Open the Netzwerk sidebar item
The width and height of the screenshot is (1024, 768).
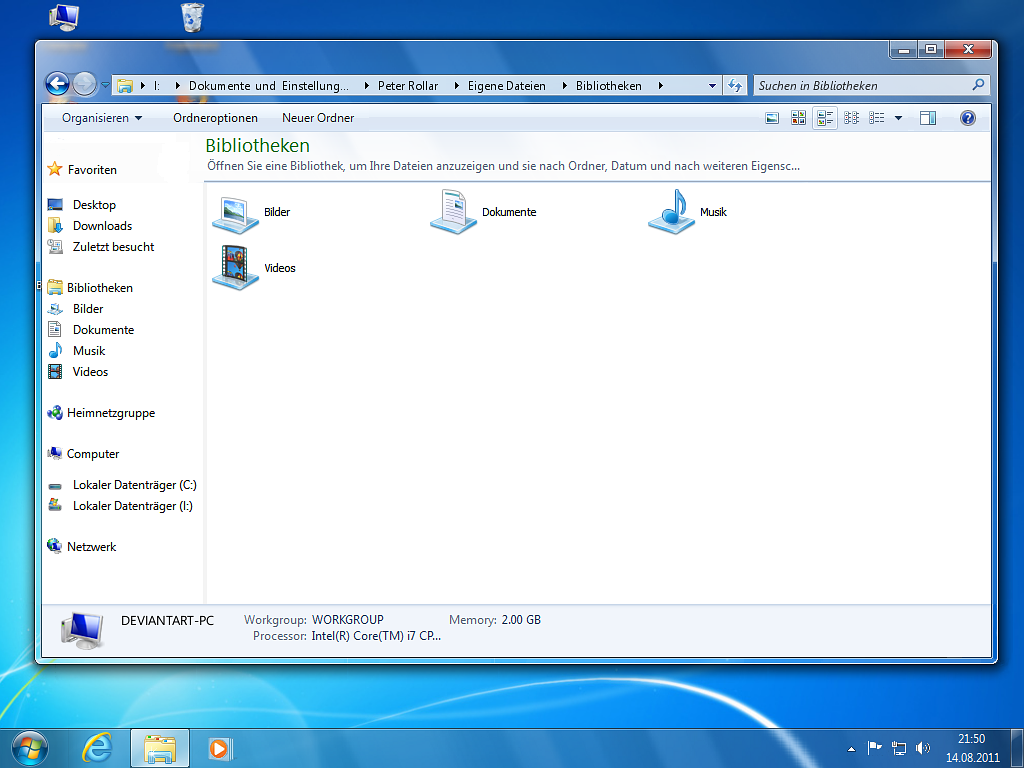92,546
